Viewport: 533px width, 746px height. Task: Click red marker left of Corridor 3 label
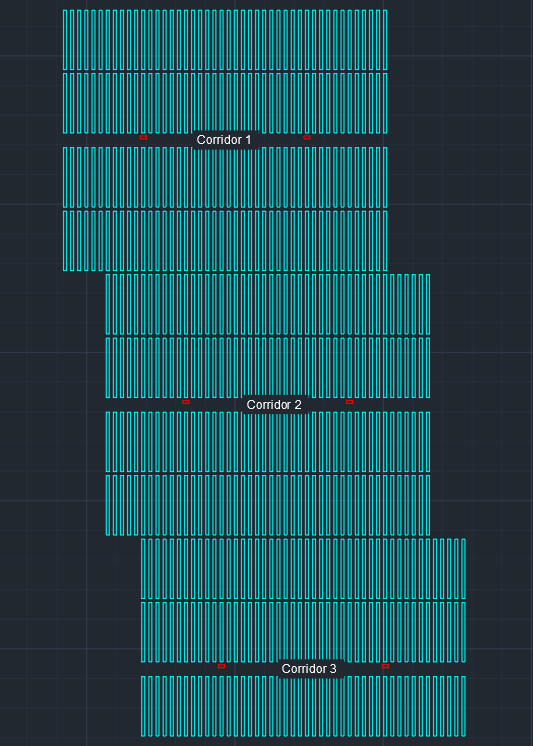(x=221, y=666)
